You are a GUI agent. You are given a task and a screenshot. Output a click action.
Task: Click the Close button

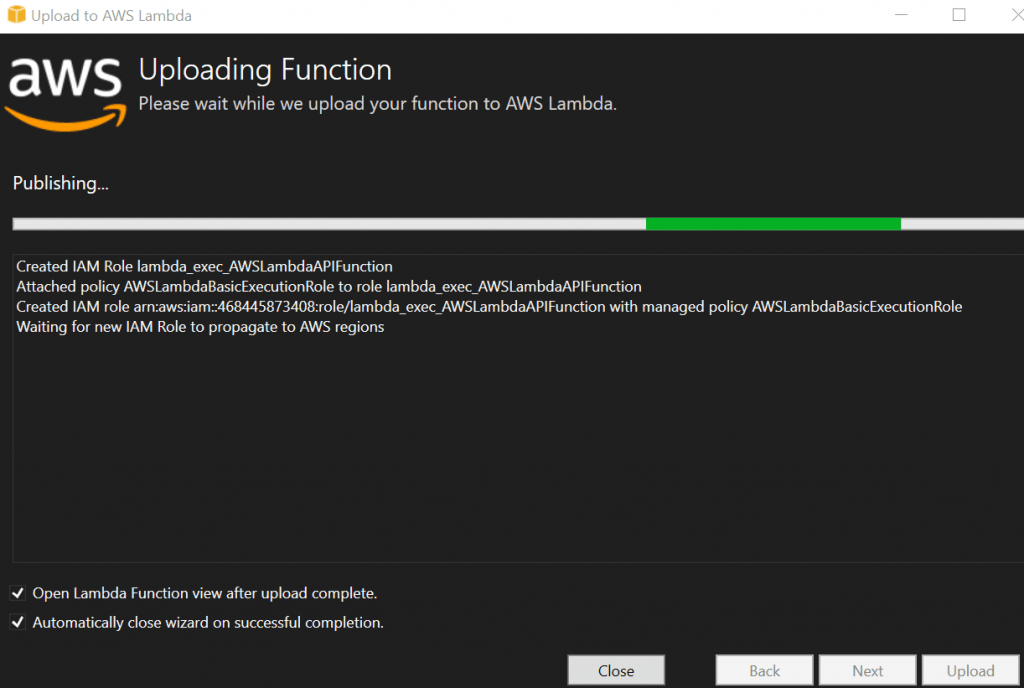pyautogui.click(x=616, y=670)
